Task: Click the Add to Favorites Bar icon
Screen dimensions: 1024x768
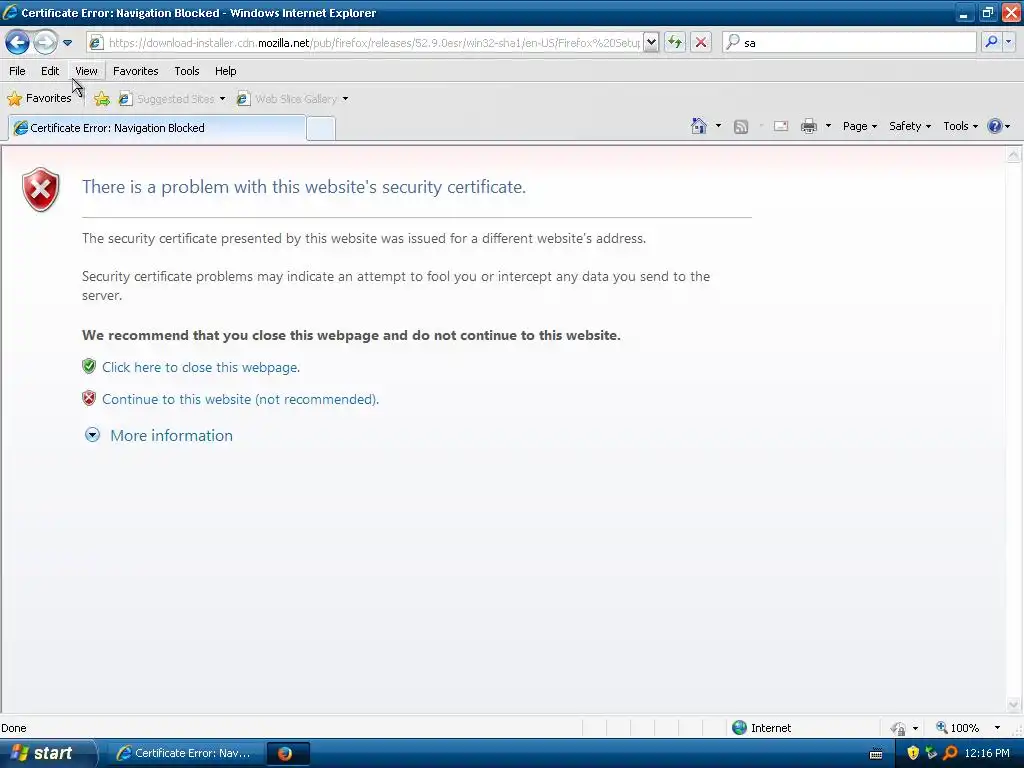Action: point(102,99)
